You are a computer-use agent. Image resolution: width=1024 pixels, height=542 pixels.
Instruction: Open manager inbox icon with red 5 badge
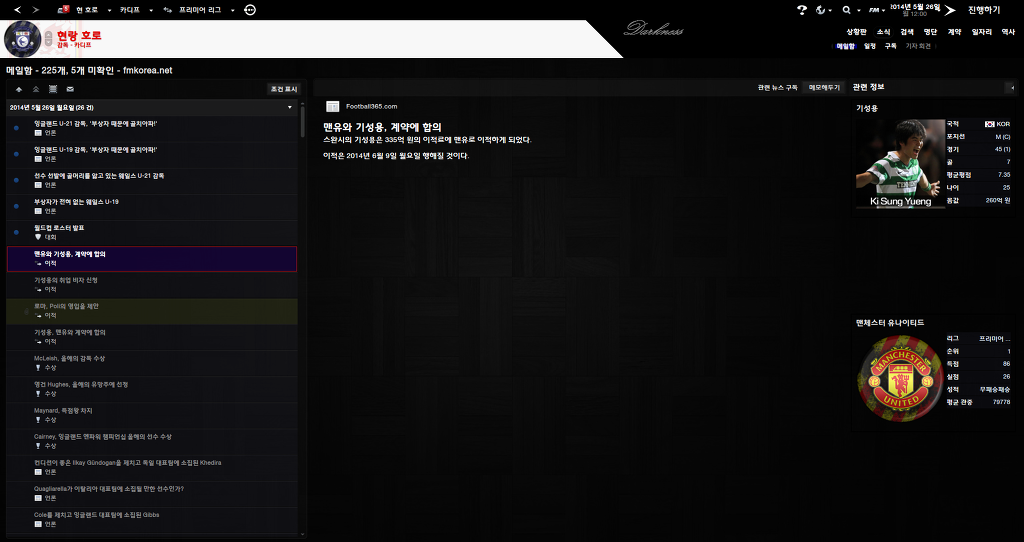pyautogui.click(x=63, y=9)
